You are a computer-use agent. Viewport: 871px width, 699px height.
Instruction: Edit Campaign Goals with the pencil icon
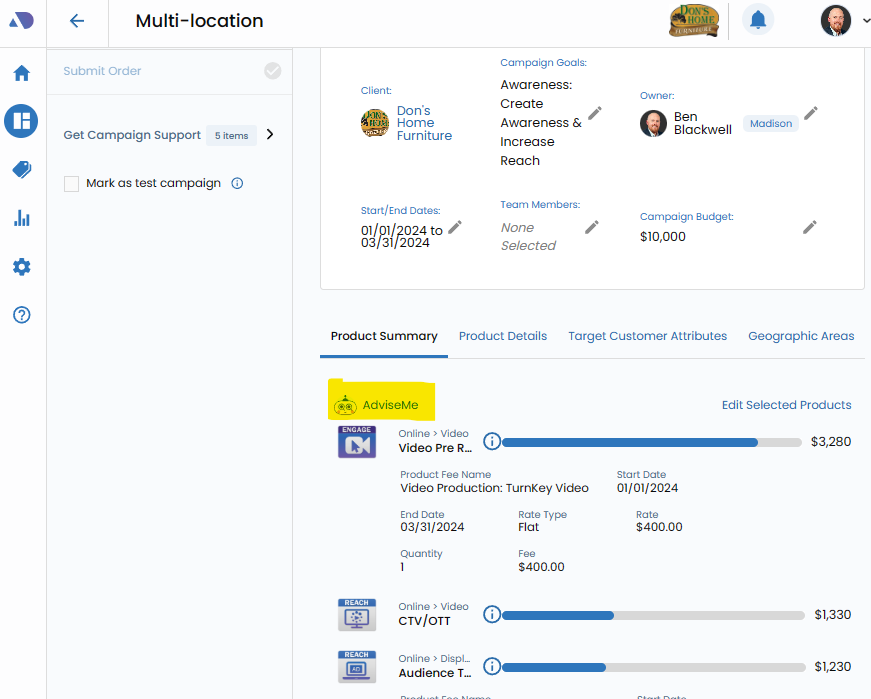[x=595, y=113]
